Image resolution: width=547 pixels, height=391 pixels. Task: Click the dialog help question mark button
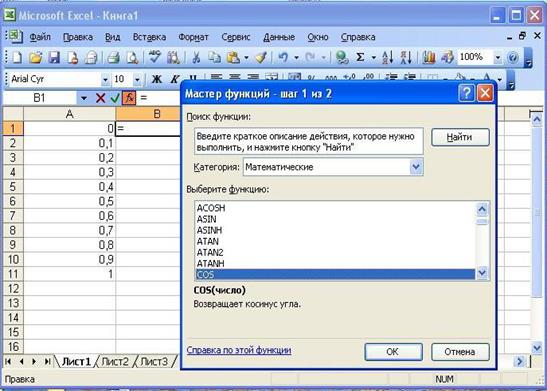pyautogui.click(x=467, y=93)
